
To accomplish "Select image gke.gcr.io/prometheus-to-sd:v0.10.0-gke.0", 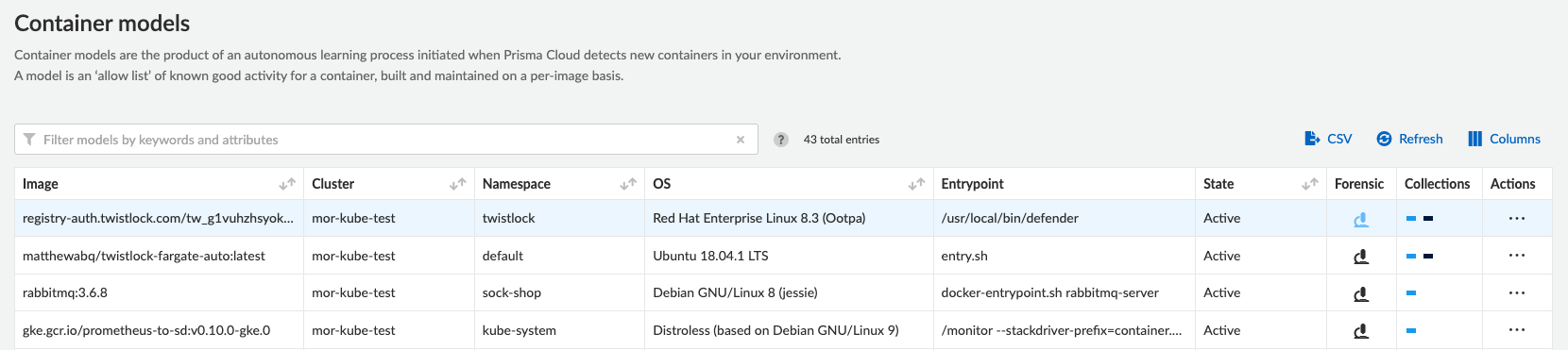I will click(146, 330).
